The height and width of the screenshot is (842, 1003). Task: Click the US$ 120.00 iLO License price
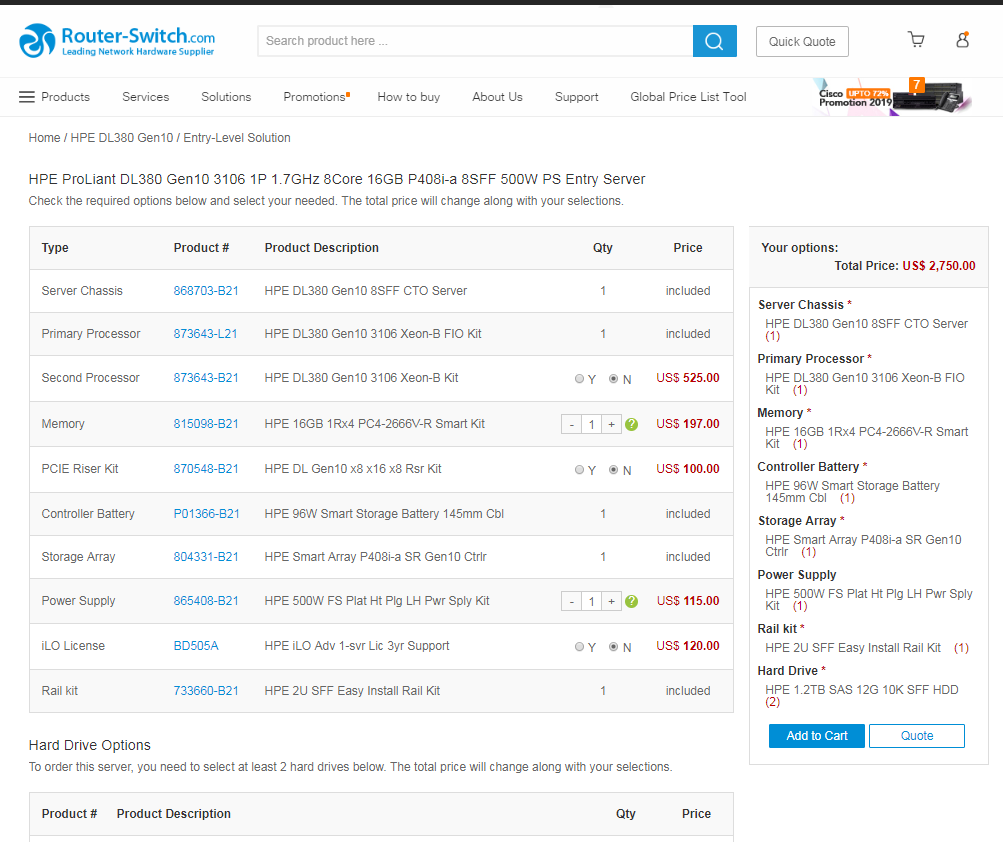click(688, 646)
